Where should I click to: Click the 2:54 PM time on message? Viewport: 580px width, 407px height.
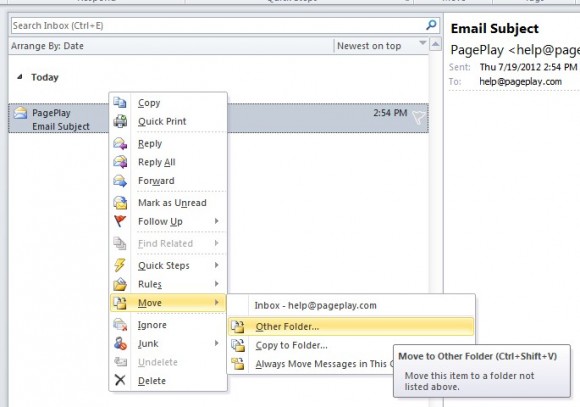coord(390,112)
